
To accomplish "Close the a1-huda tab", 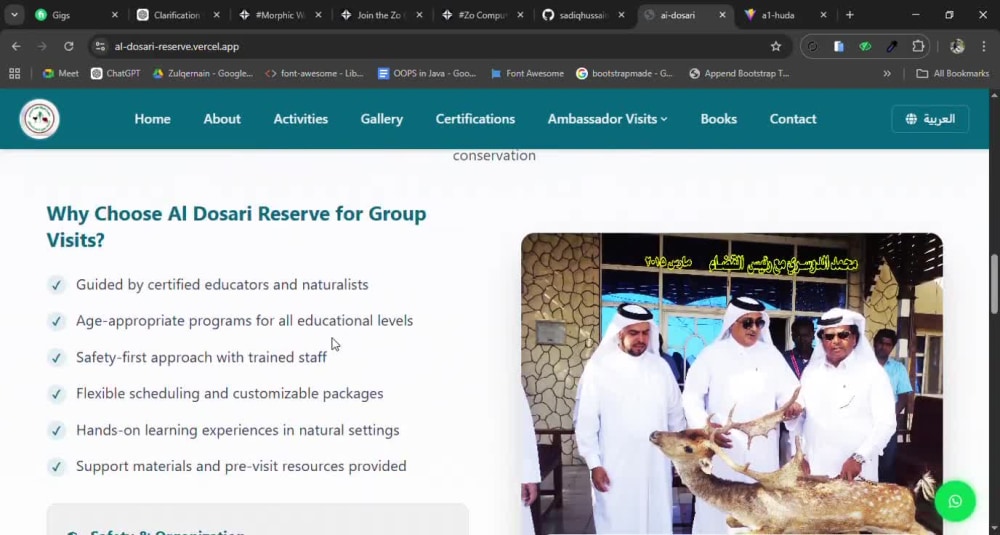I will (823, 15).
